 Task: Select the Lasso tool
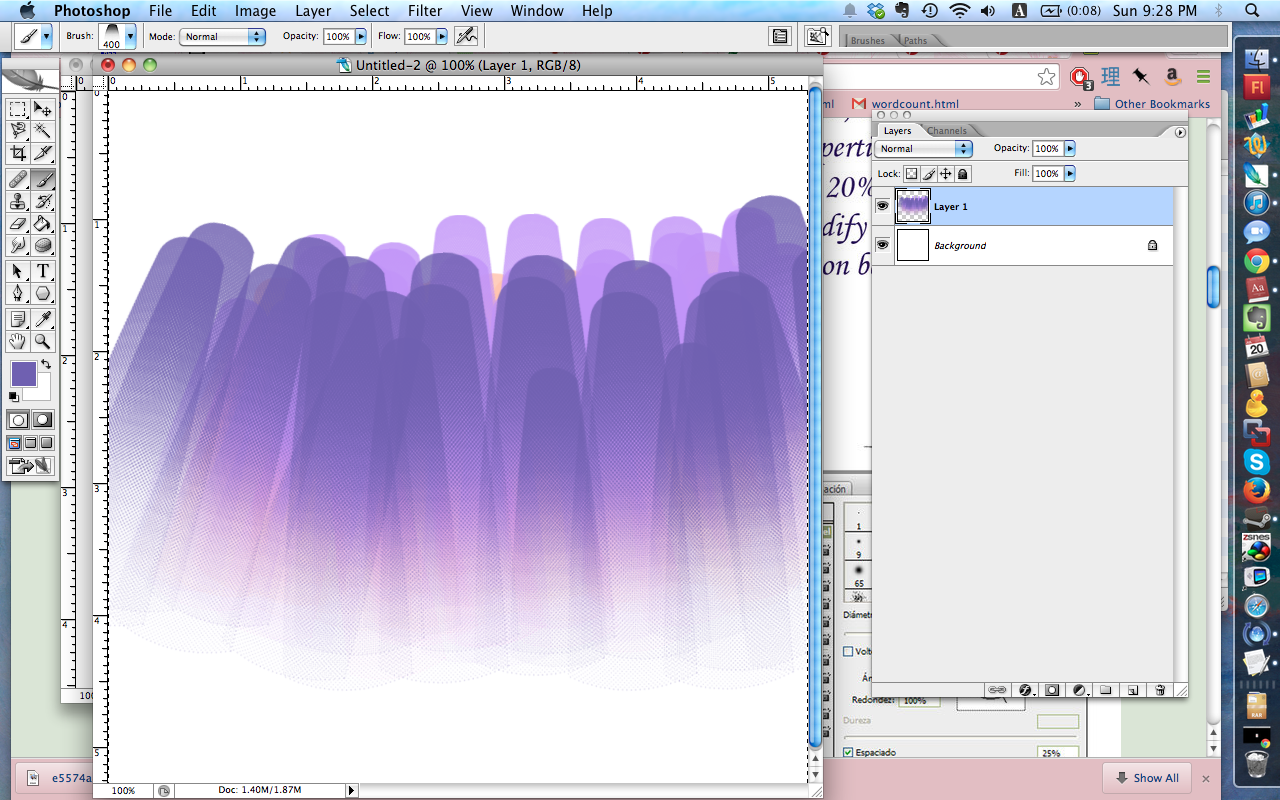[x=18, y=131]
